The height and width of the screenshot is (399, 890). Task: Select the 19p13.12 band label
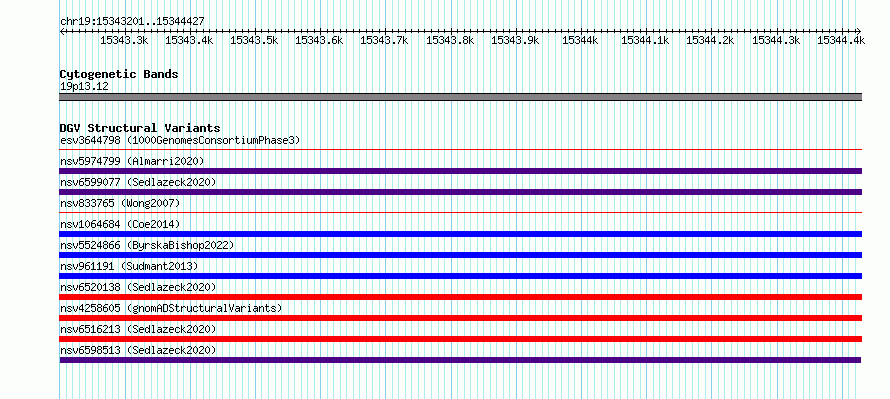point(84,87)
